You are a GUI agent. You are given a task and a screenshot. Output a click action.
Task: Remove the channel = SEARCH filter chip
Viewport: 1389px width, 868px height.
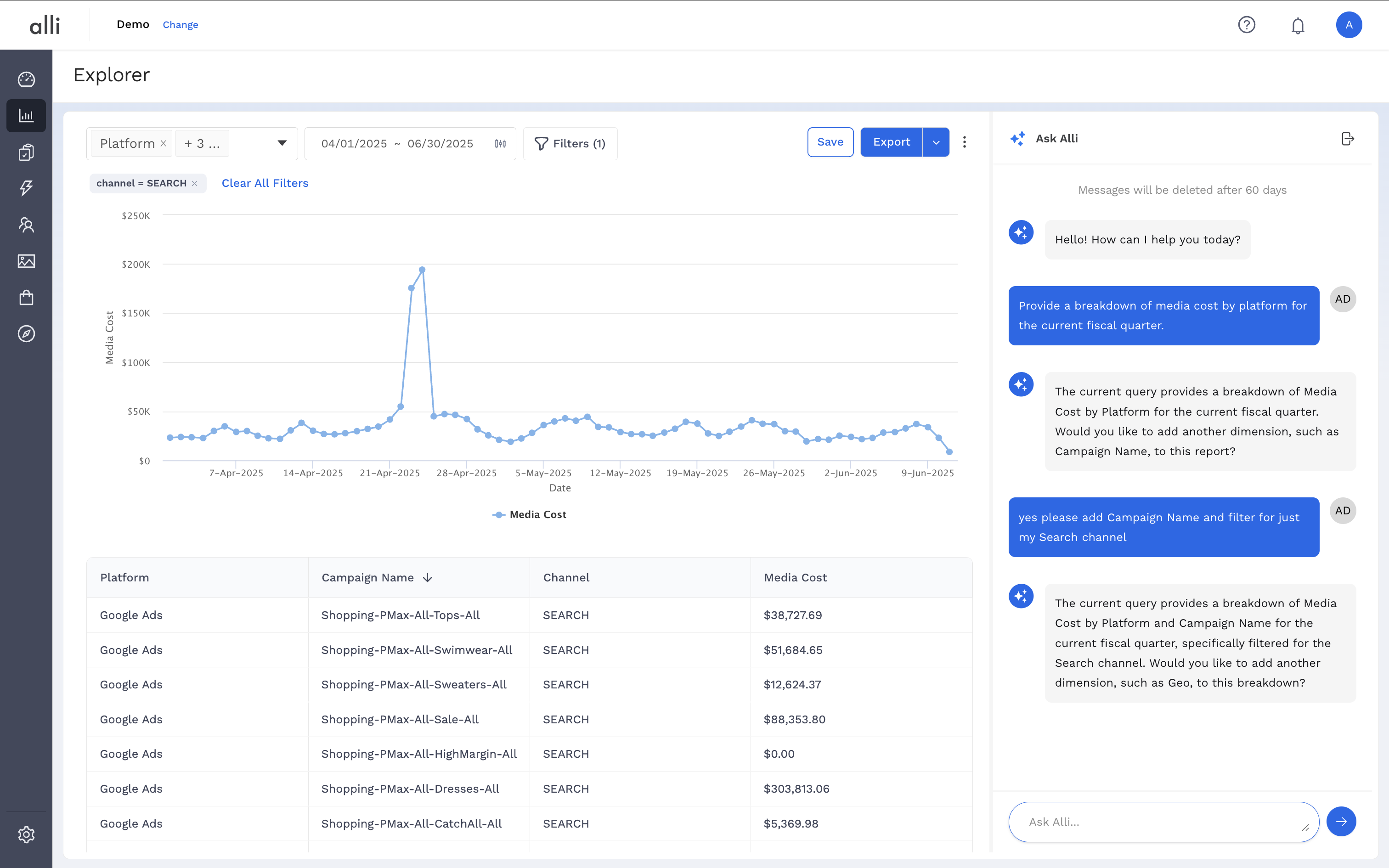click(195, 183)
